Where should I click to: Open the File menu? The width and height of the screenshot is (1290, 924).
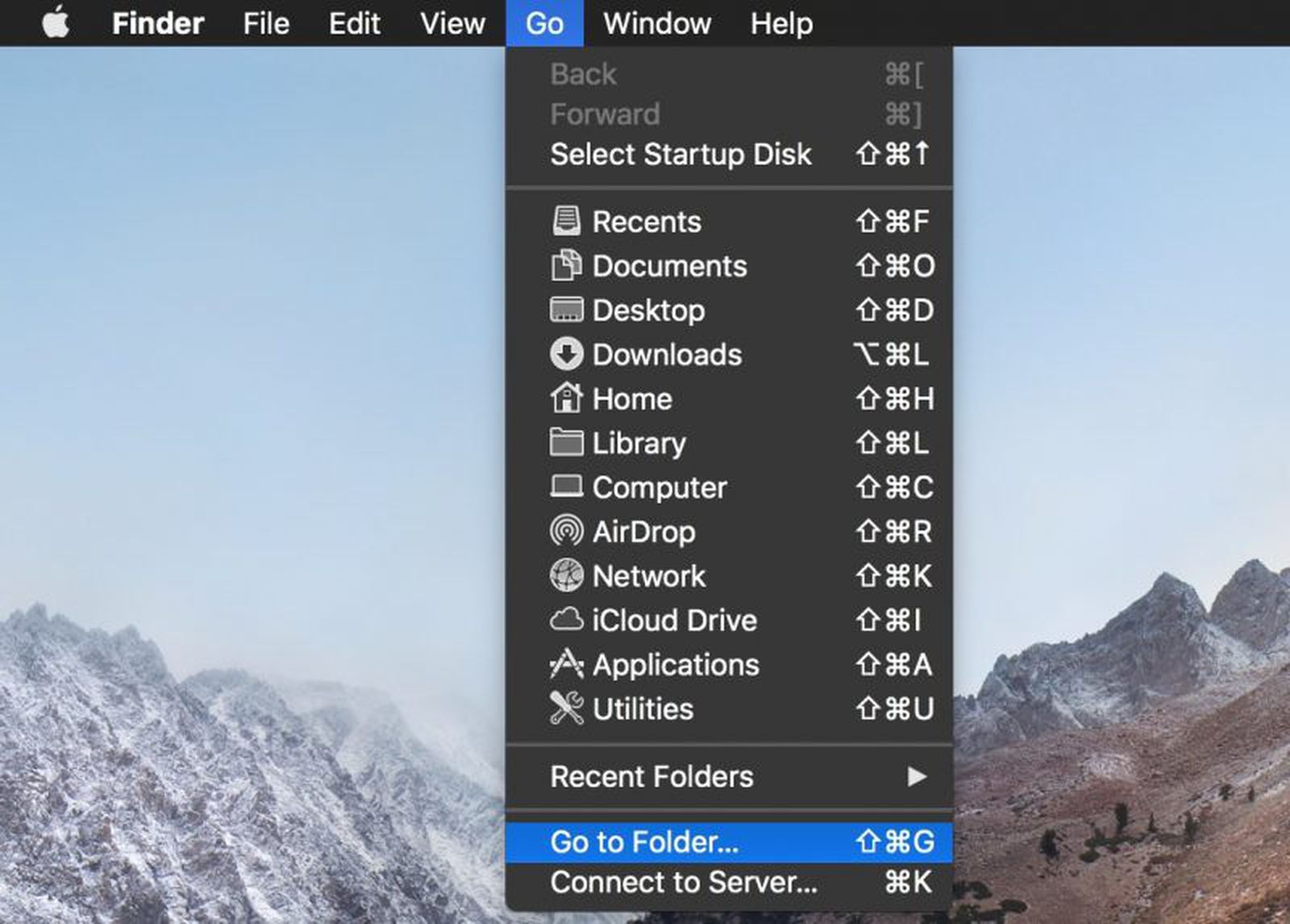(266, 23)
